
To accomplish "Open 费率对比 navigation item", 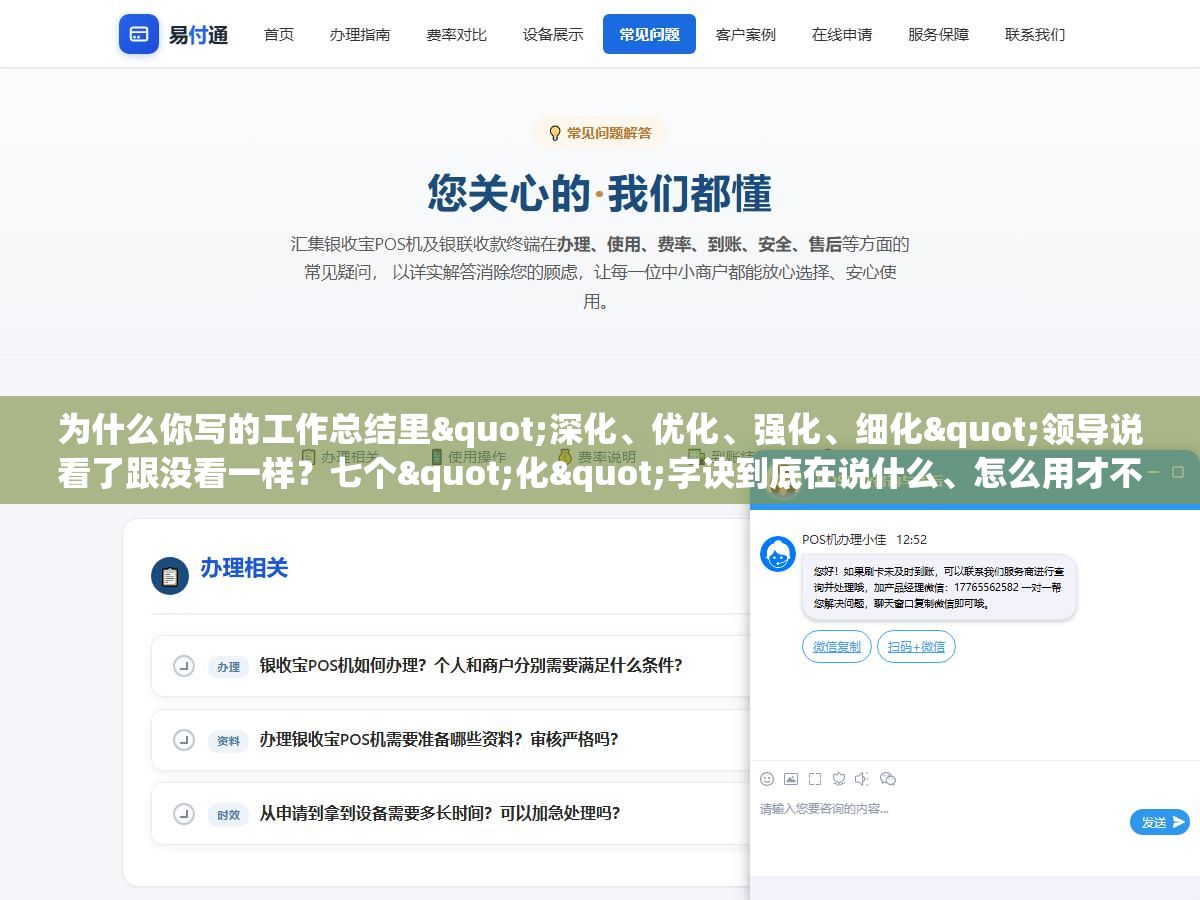I will point(456,34).
